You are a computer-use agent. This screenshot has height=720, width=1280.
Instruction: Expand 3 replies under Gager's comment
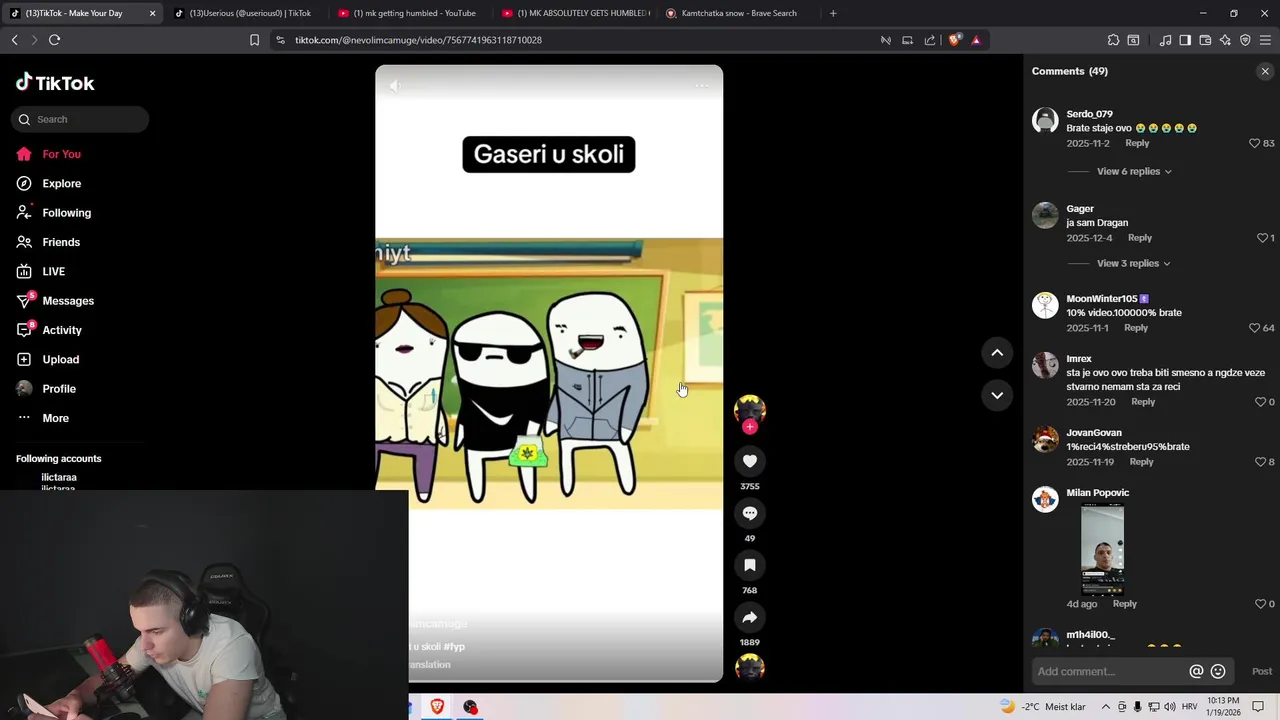[x=1133, y=263]
